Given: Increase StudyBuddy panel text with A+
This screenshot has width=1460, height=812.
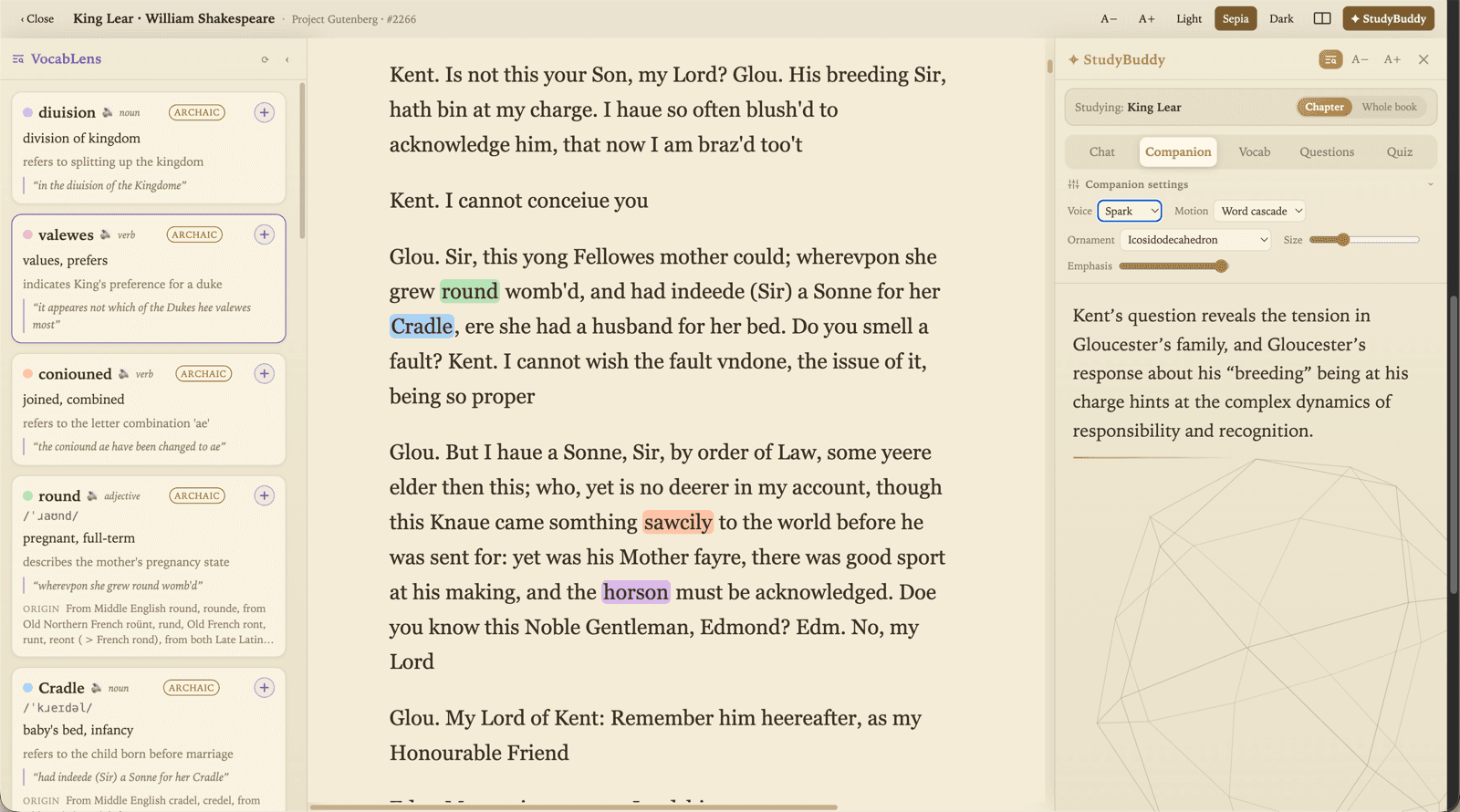Looking at the screenshot, I should 1392,59.
